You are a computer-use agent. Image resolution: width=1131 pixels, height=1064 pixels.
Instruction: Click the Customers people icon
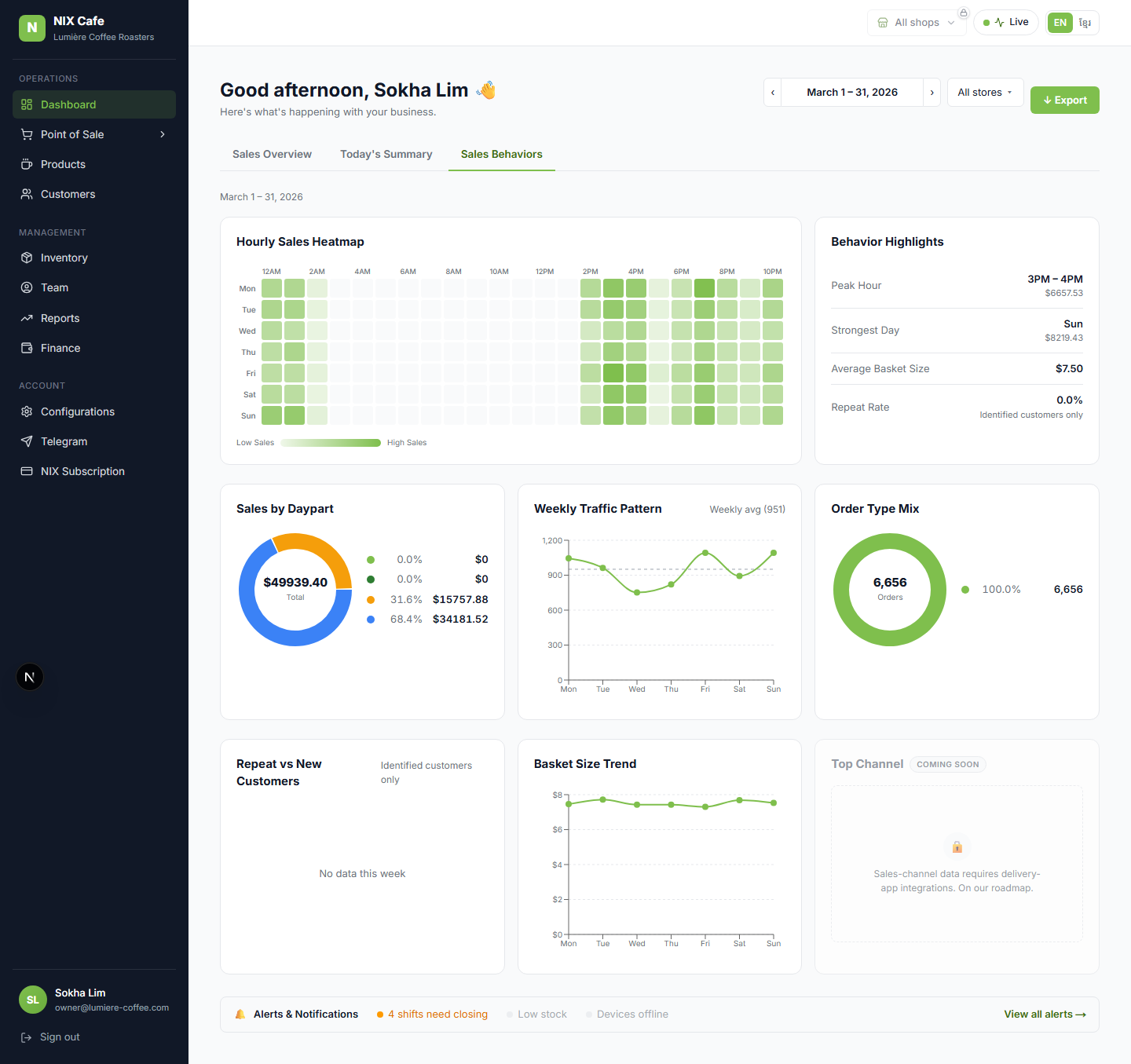[x=27, y=194]
